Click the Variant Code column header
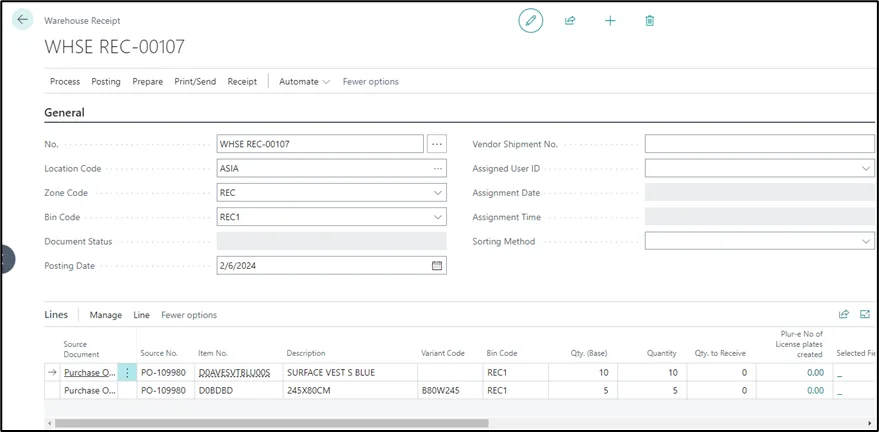This screenshot has height=432, width=879. [x=443, y=354]
